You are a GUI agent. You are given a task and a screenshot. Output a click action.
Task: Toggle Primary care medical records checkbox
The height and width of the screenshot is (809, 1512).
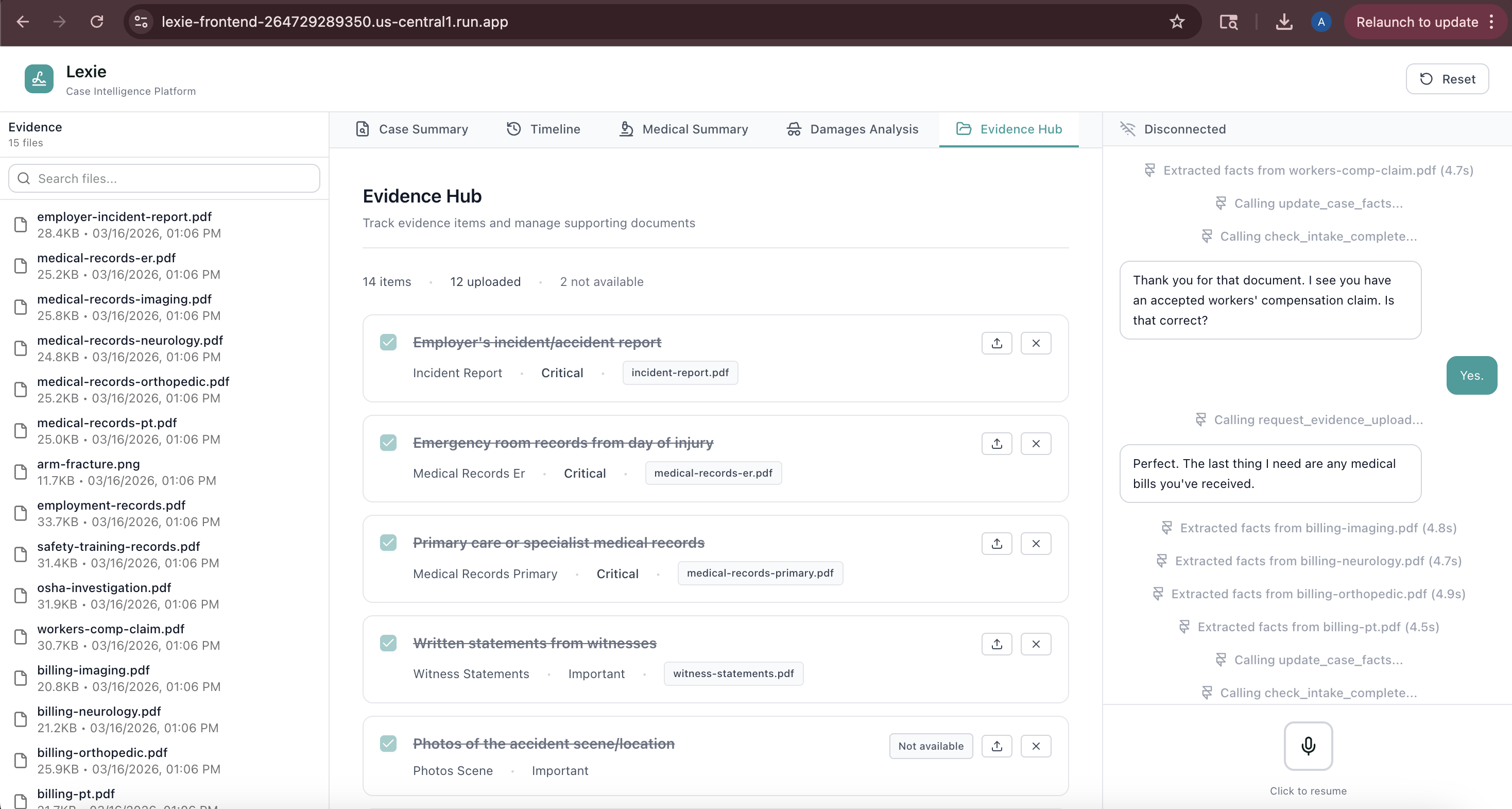tap(388, 542)
